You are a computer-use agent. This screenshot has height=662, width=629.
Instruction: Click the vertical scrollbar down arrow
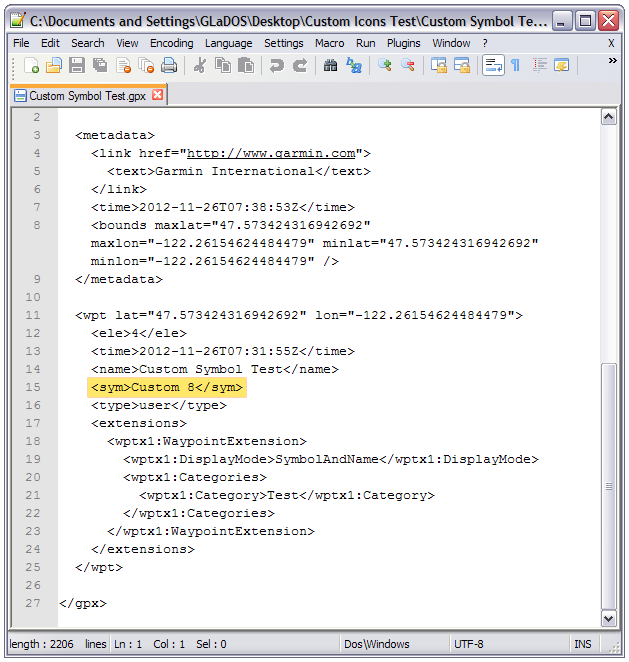608,619
